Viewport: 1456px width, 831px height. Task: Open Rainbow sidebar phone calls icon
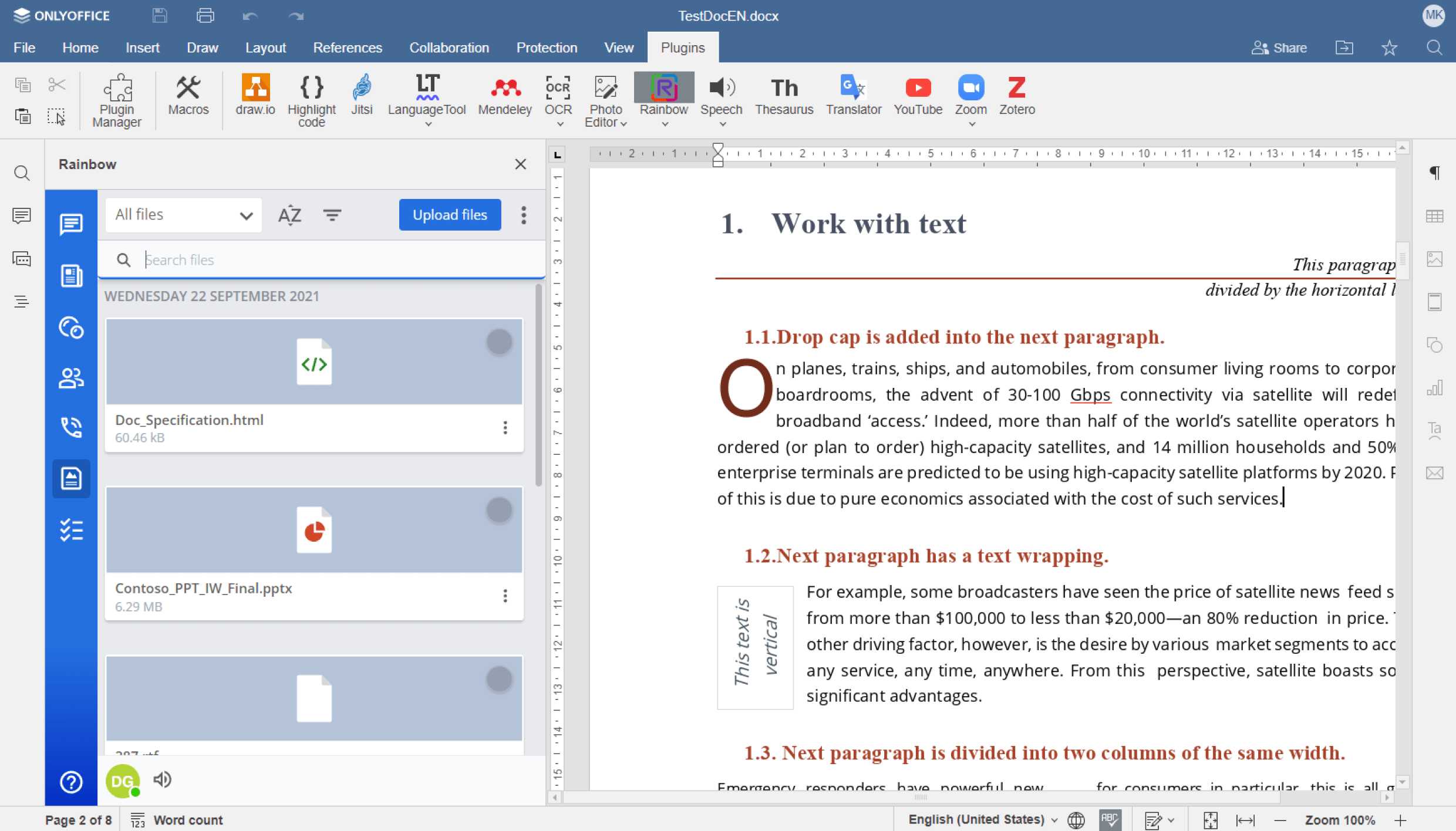tap(71, 427)
